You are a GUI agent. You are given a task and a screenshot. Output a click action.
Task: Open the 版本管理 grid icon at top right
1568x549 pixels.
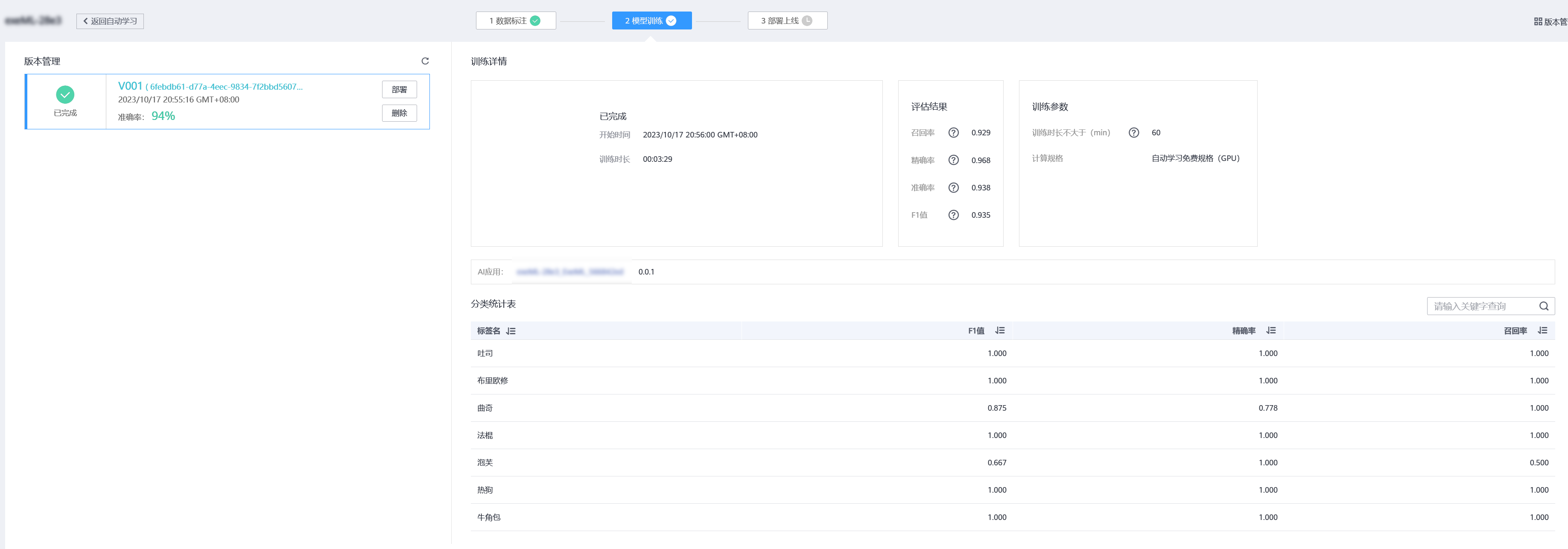[x=1538, y=21]
